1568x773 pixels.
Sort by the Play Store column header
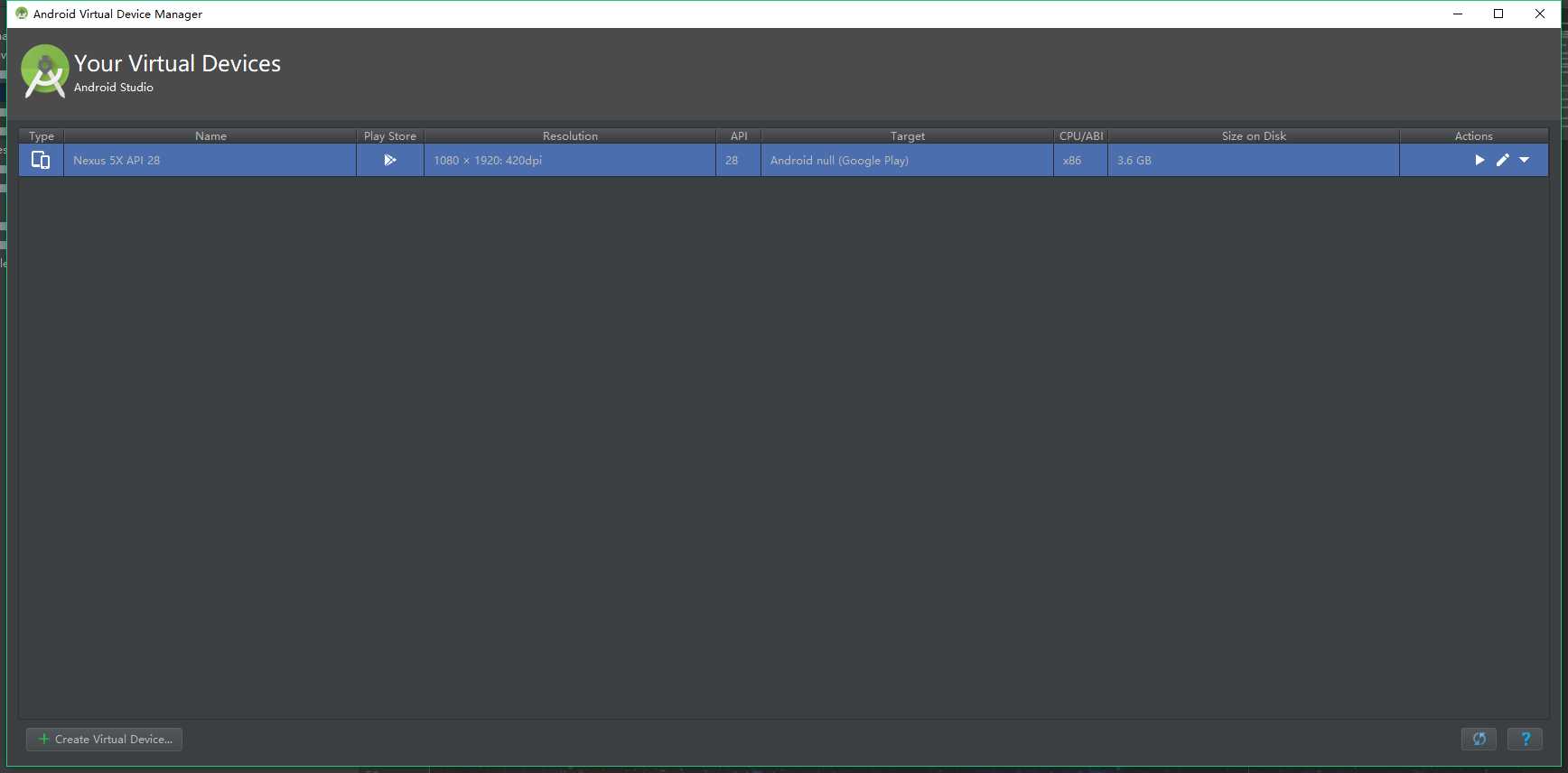click(390, 135)
